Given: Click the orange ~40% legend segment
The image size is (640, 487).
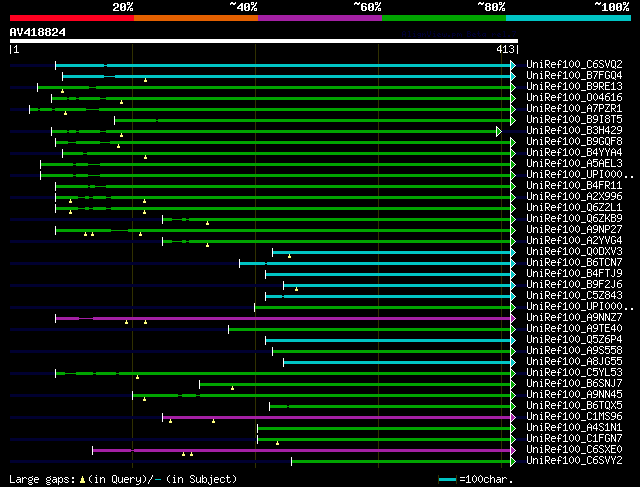Looking at the screenshot, I should [196, 18].
